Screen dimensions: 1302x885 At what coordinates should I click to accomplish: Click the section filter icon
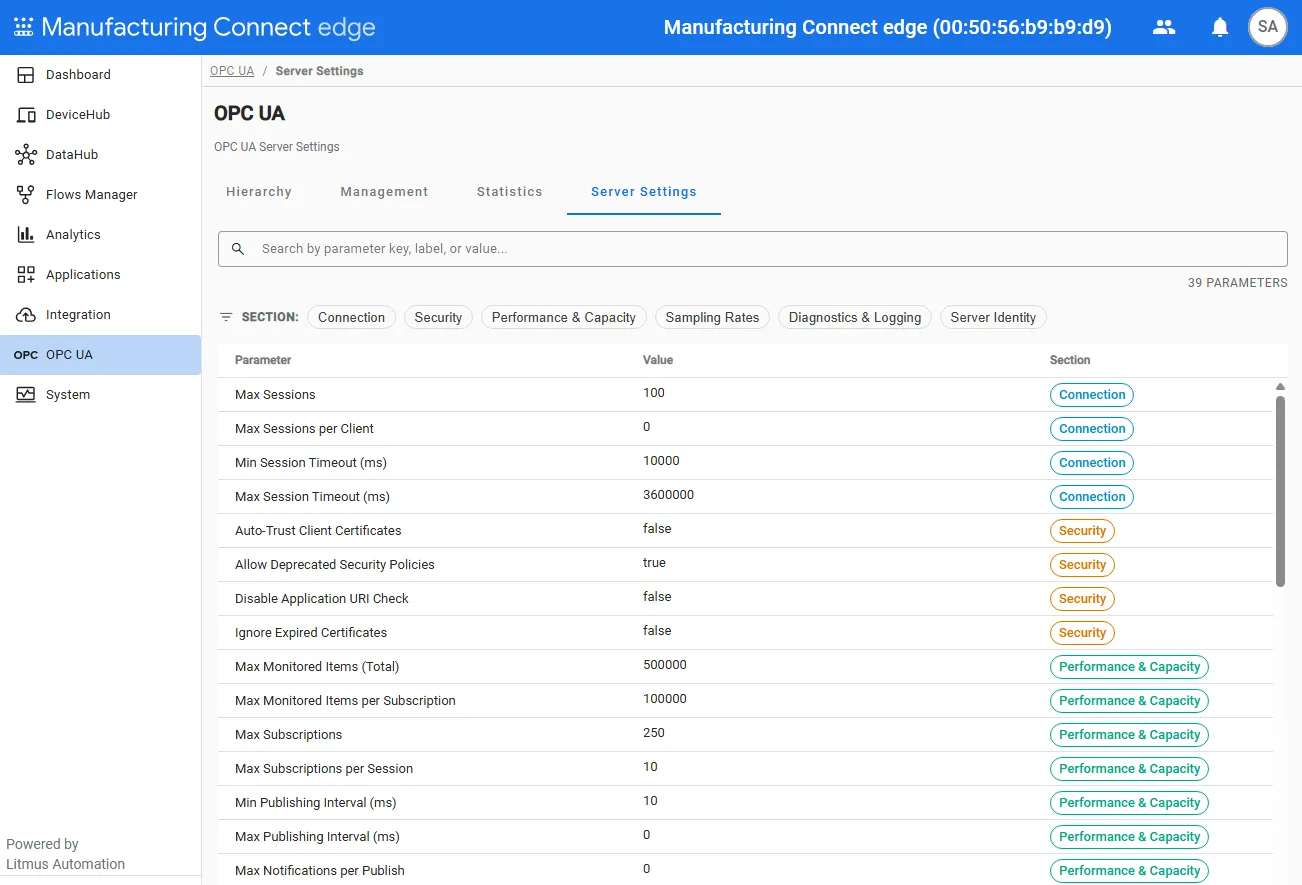[x=226, y=317]
